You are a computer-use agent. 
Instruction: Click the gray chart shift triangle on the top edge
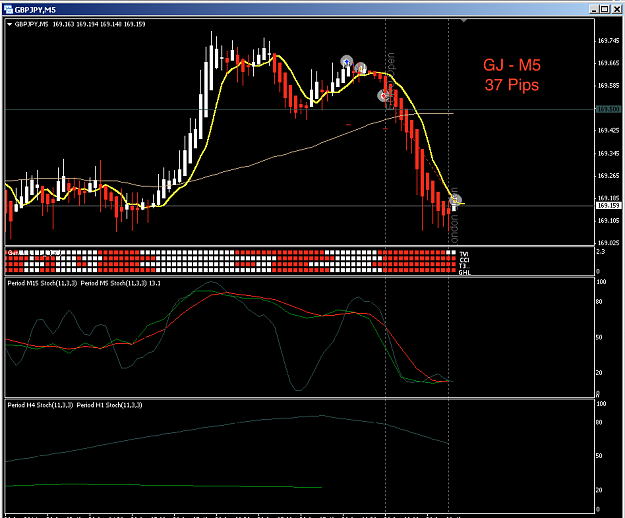(464, 20)
